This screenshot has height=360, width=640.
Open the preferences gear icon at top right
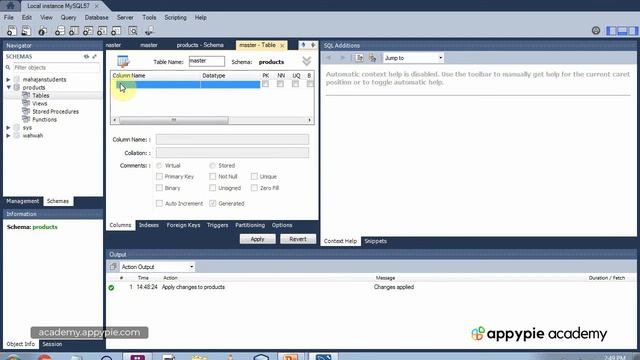(596, 31)
